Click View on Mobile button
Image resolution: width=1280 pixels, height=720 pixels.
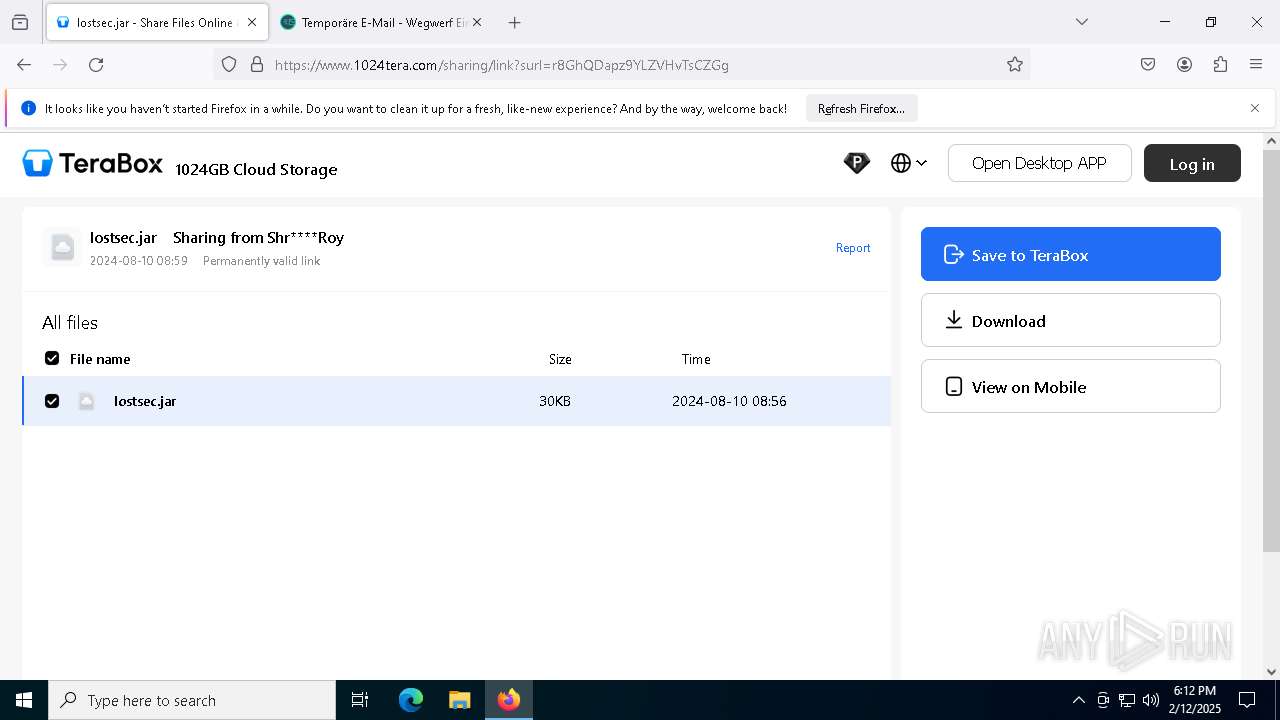pos(1071,386)
